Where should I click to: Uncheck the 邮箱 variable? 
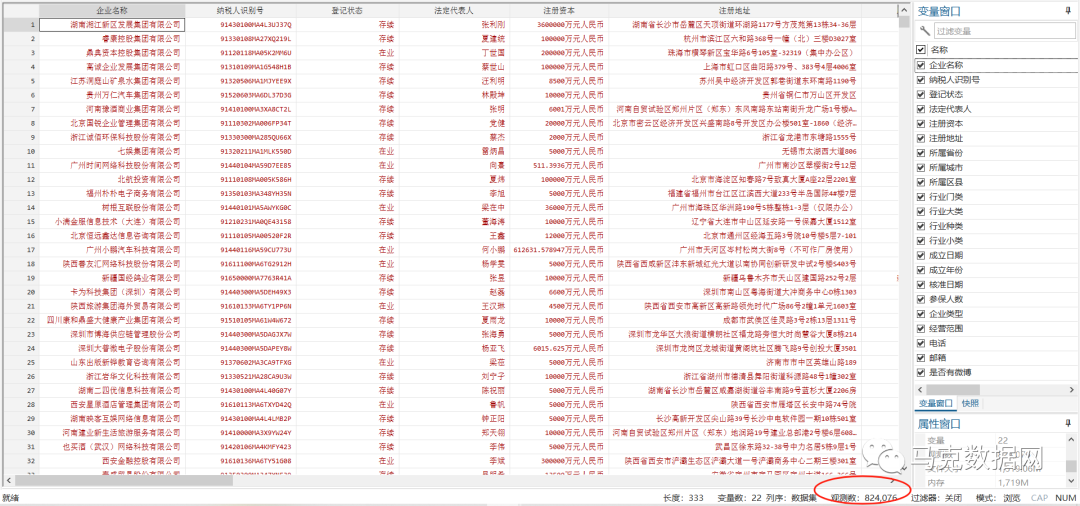(x=921, y=357)
